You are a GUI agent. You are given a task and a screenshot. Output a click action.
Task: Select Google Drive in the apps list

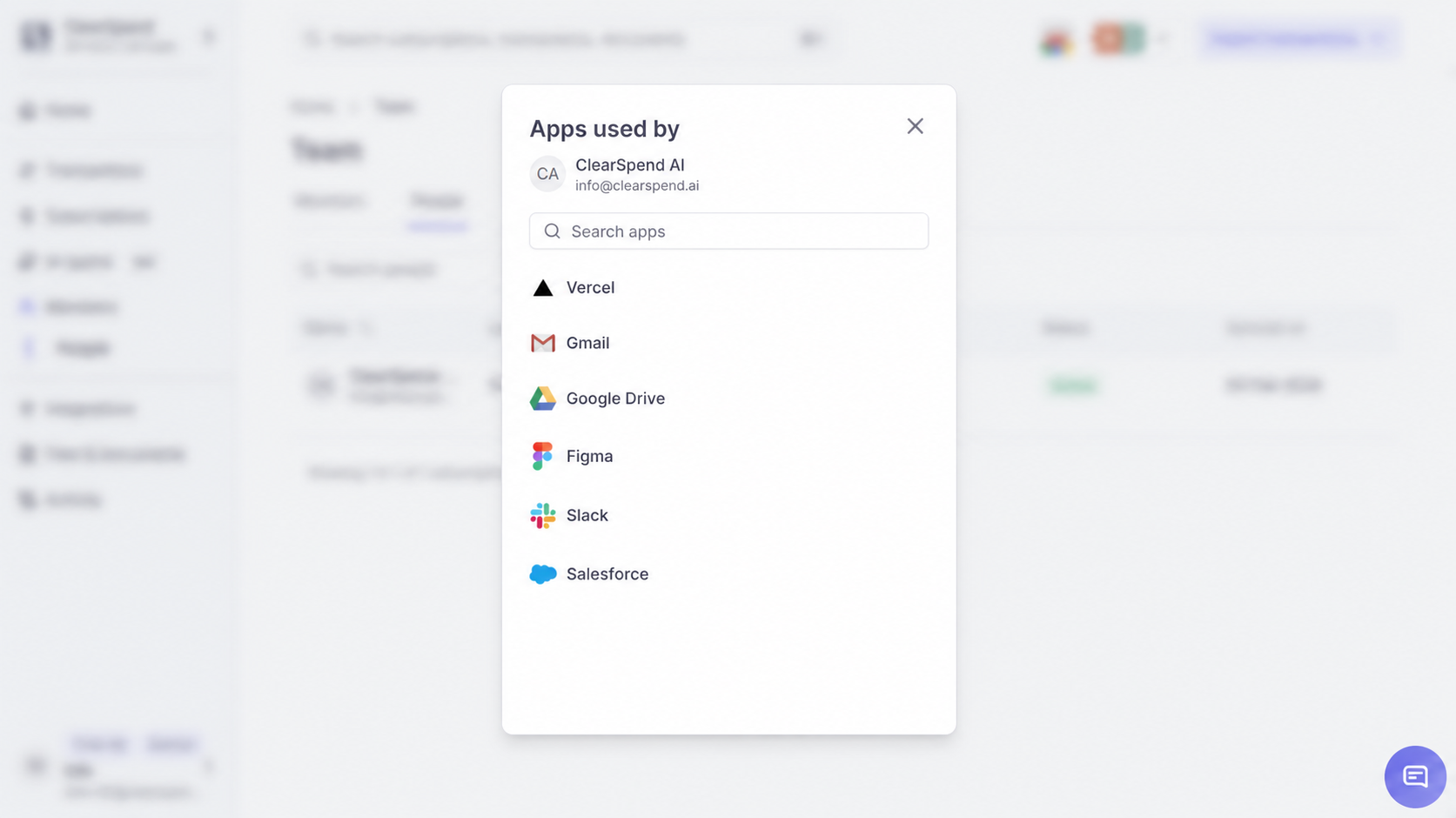pos(728,399)
